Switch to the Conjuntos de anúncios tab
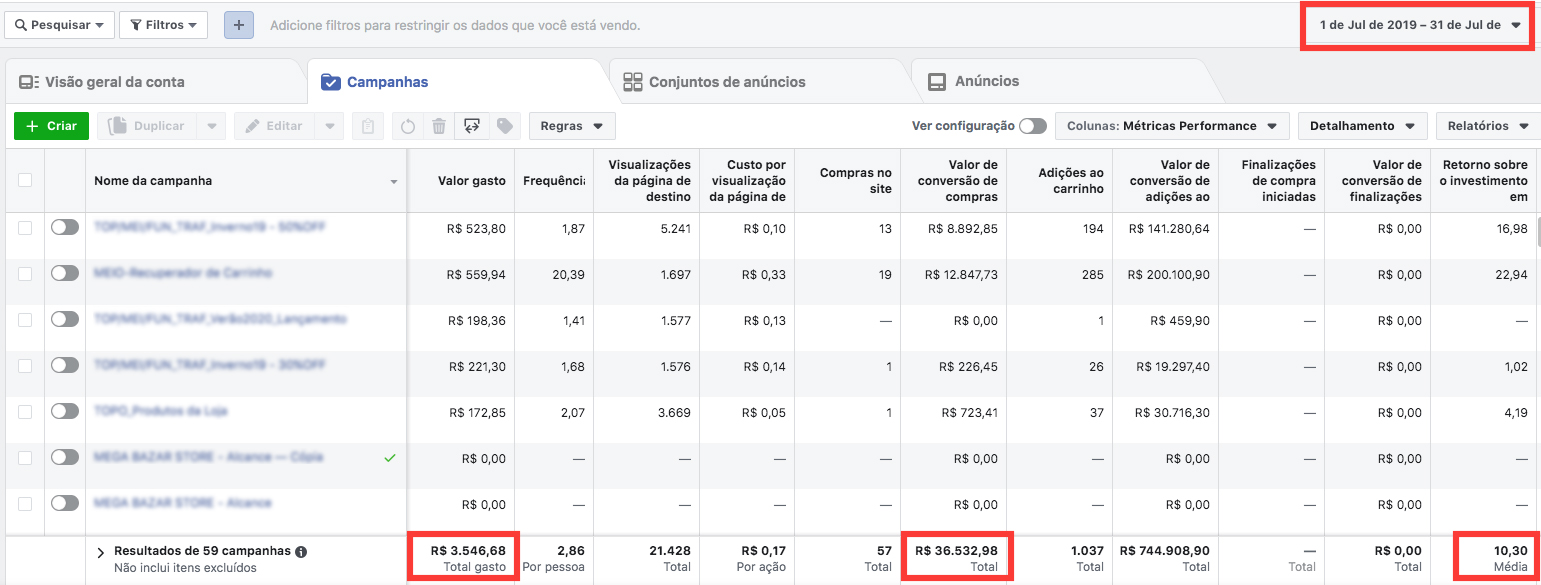The image size is (1541, 585). click(x=726, y=82)
